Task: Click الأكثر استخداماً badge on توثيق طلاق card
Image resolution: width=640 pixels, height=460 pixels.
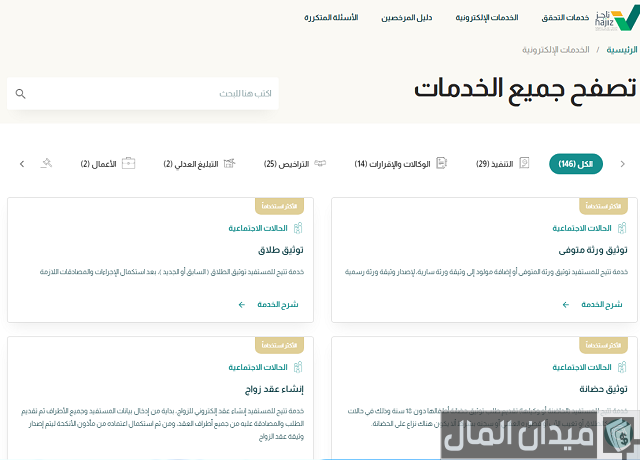Action: (280, 206)
